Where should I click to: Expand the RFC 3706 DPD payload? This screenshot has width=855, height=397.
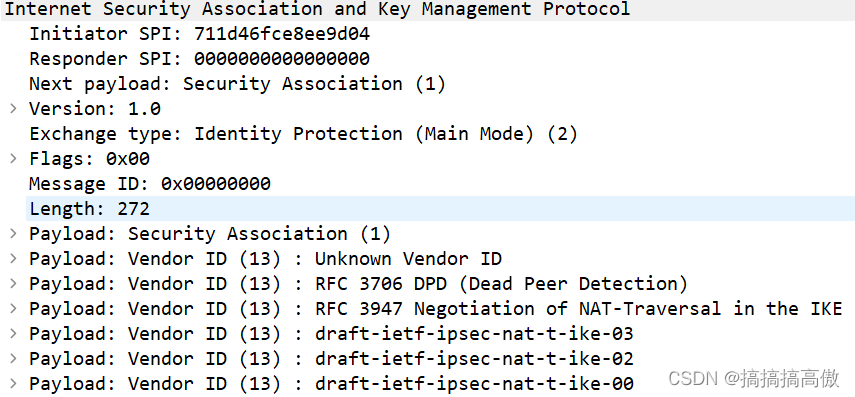click(14, 284)
